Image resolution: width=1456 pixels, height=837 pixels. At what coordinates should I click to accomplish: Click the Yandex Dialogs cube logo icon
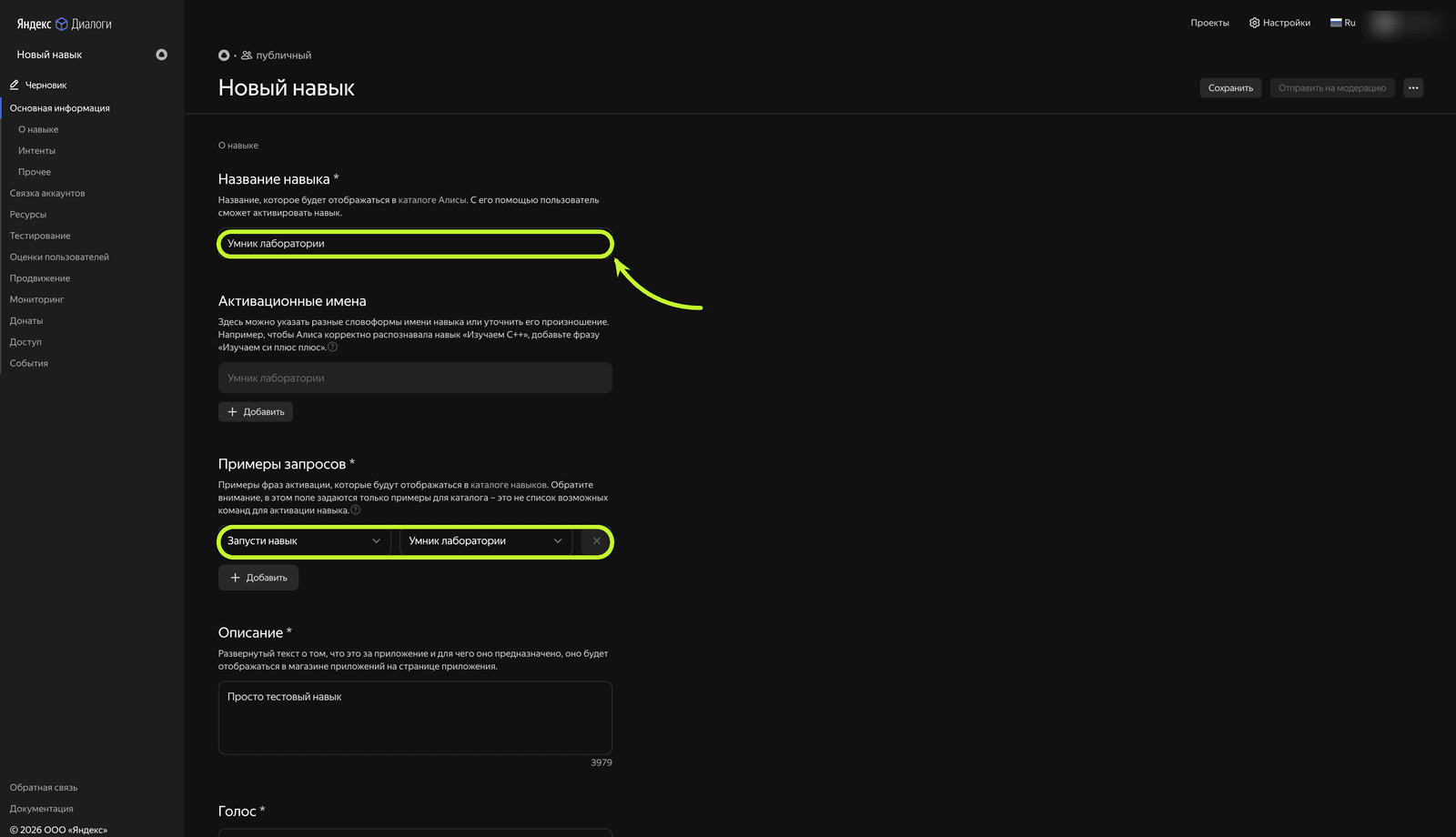[62, 25]
